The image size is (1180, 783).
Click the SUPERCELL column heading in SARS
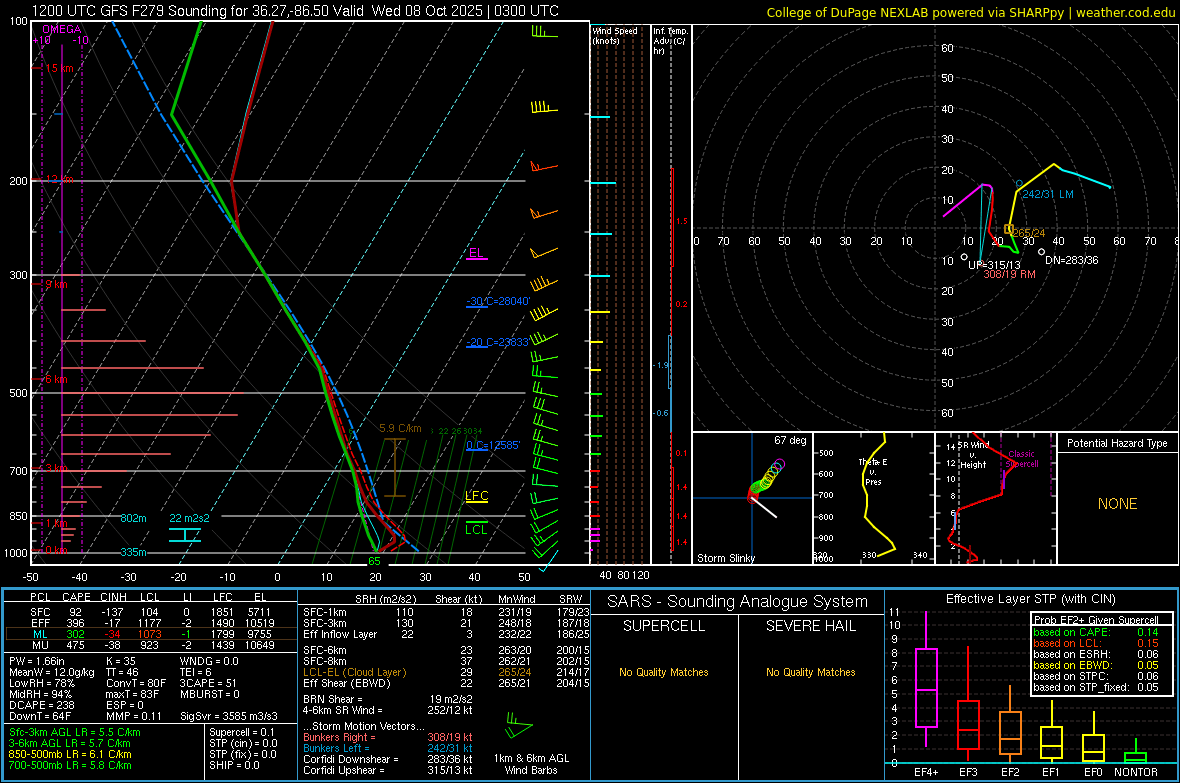pos(664,626)
